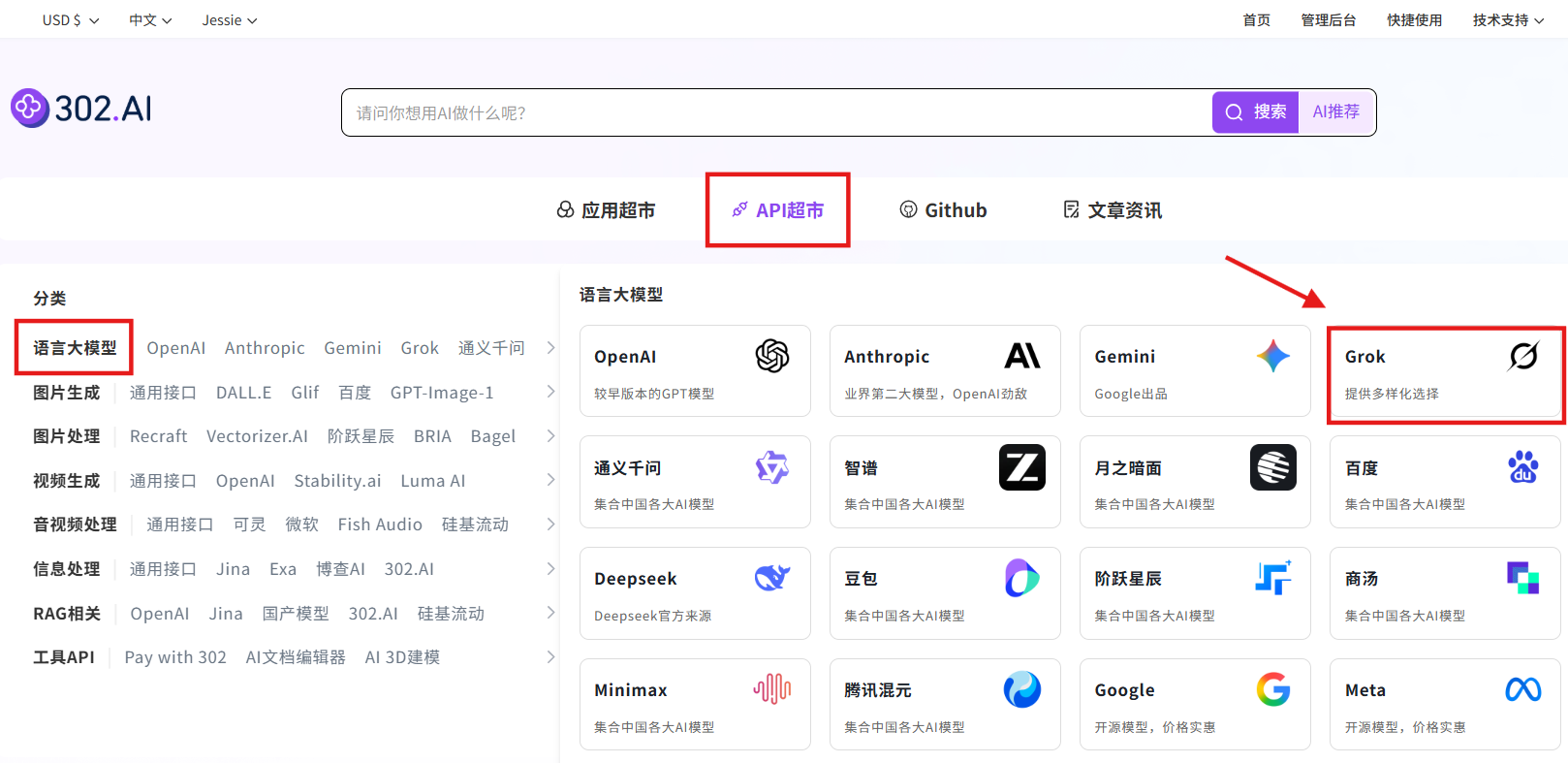1568x763 pixels.
Task: Switch to the 文章资讯 tab
Action: click(x=1113, y=210)
